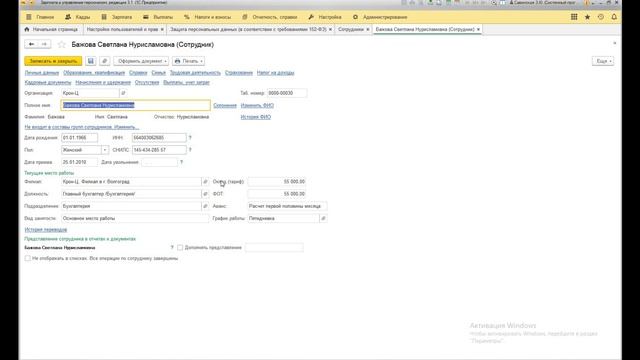
Task: Click Склонения link
Action: click(x=225, y=105)
